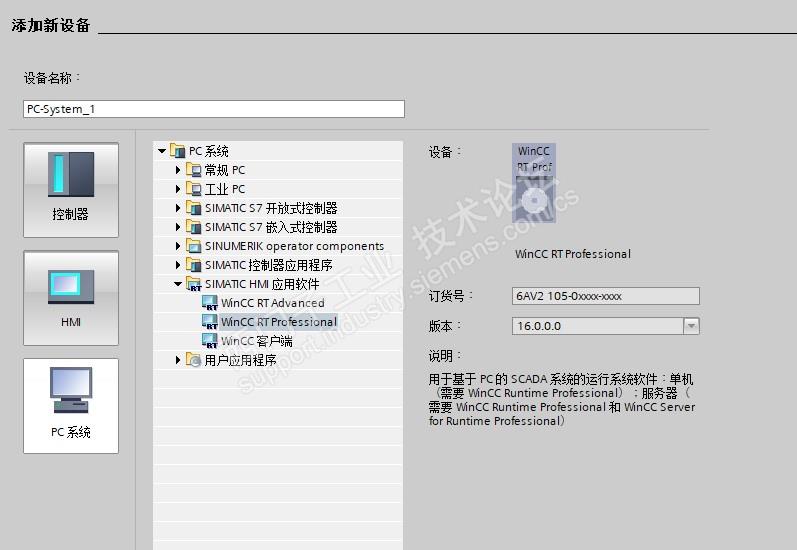Expand SIMATIC S7 嵌入式控制器 node
This screenshot has height=550, width=797.
point(178,227)
